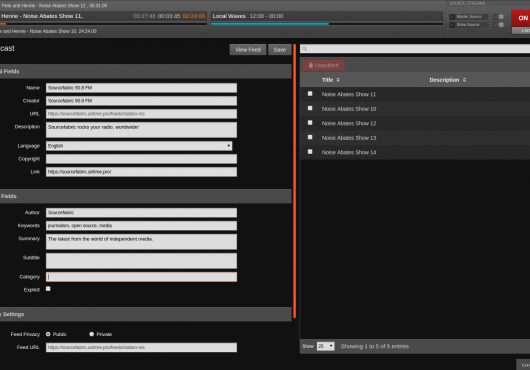Open the Show entries count dropdown
530x370 pixels.
click(x=326, y=346)
